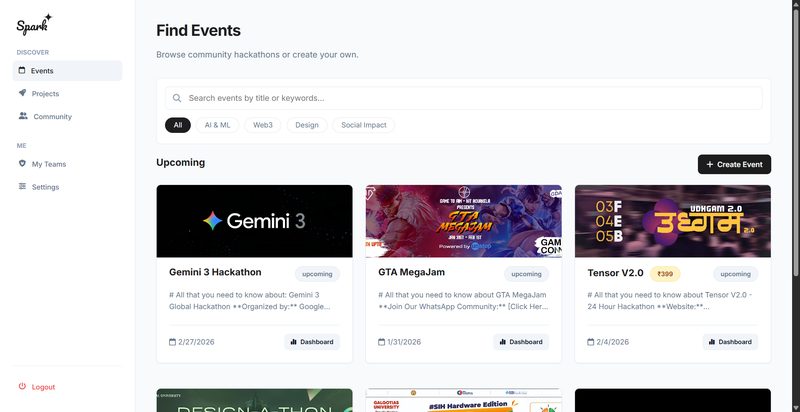Click the Events calendar icon in sidebar

click(x=22, y=71)
